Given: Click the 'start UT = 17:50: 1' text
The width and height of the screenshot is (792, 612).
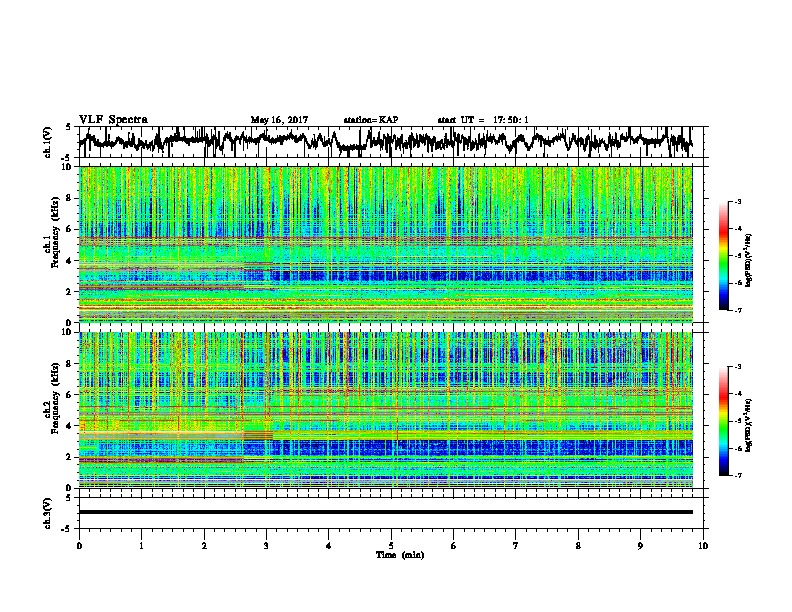Looking at the screenshot, I should tap(483, 120).
